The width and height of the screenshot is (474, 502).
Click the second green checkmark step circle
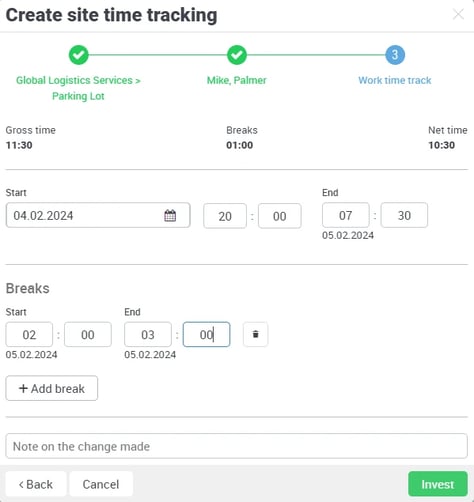point(237,55)
